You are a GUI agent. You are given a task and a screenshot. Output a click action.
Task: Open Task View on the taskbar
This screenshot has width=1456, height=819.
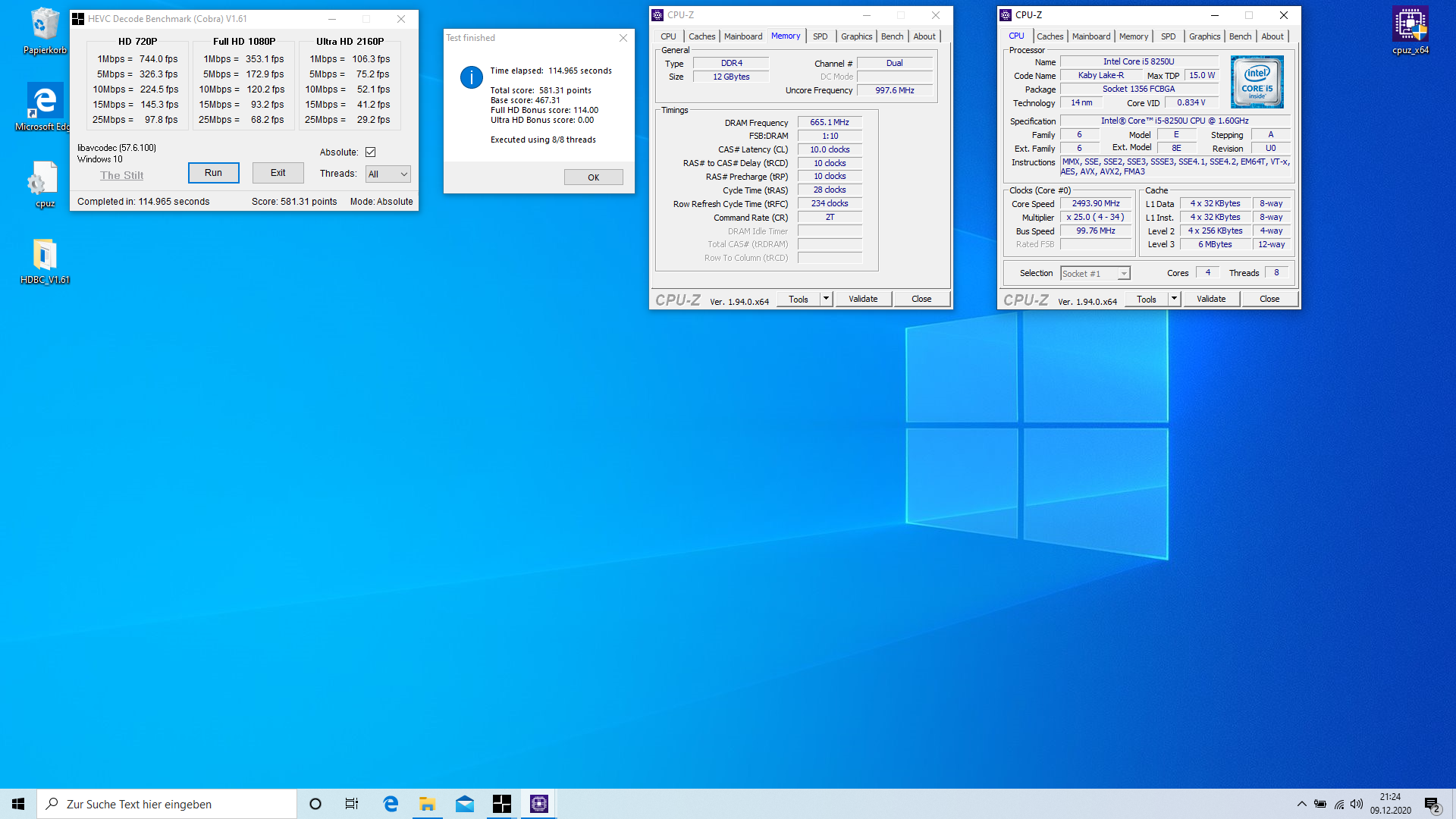click(352, 804)
